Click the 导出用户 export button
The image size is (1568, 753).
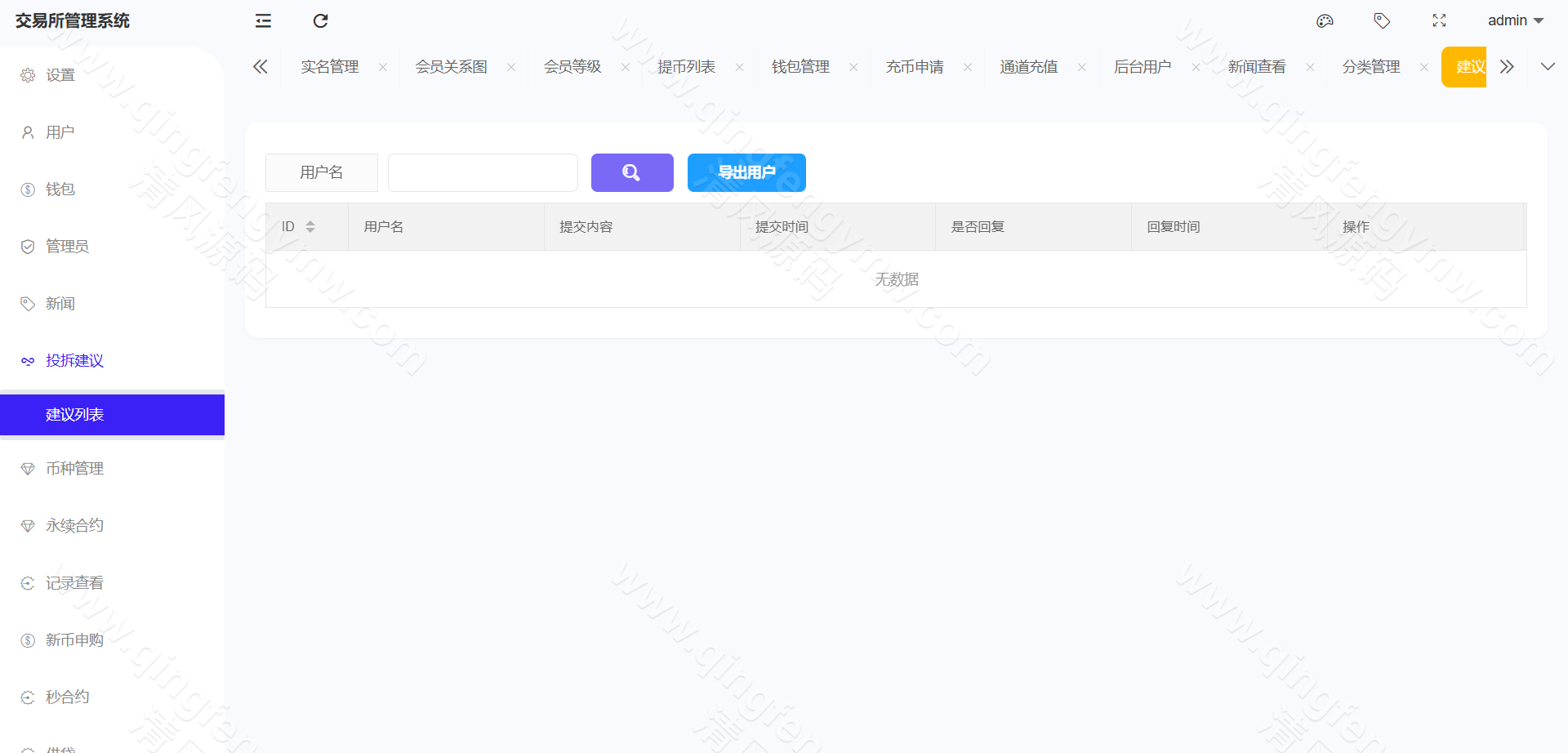tap(746, 172)
